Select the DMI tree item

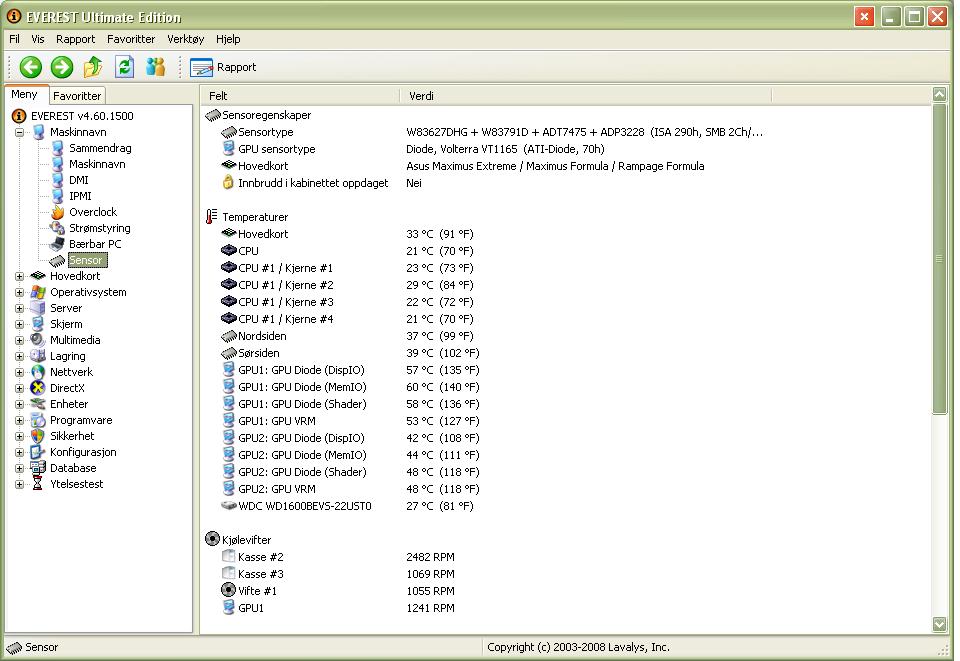tap(78, 180)
